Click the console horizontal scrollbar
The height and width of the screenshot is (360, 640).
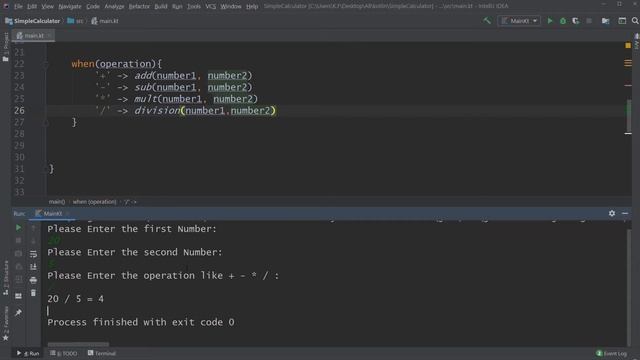click(78, 344)
